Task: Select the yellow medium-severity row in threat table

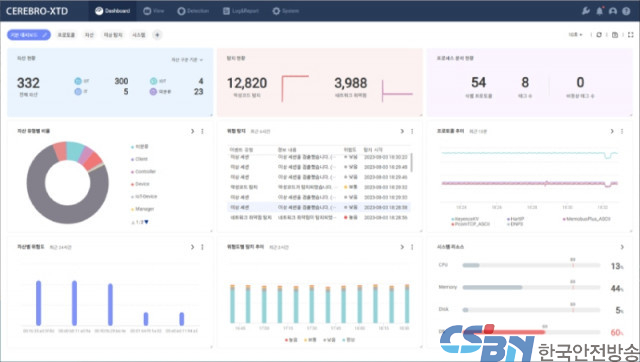Action: point(319,187)
